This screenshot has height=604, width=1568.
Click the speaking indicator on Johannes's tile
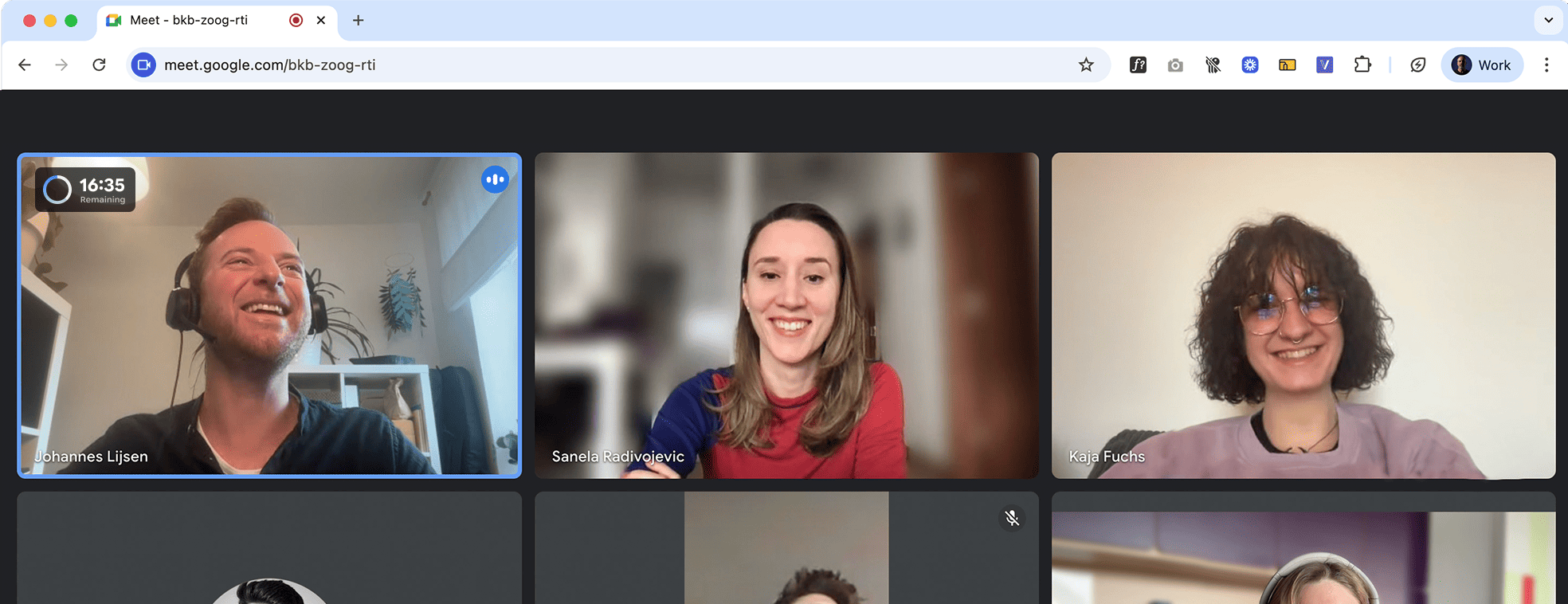click(495, 180)
